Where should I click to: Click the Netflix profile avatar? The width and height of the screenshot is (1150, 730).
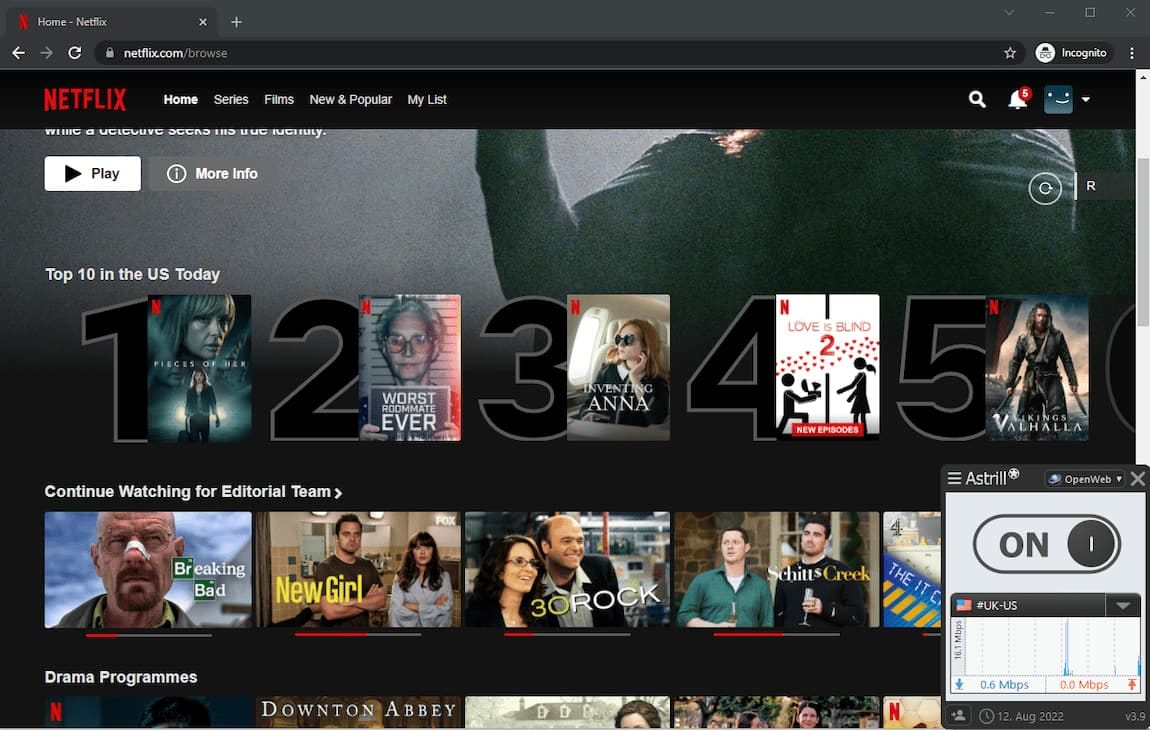1058,99
